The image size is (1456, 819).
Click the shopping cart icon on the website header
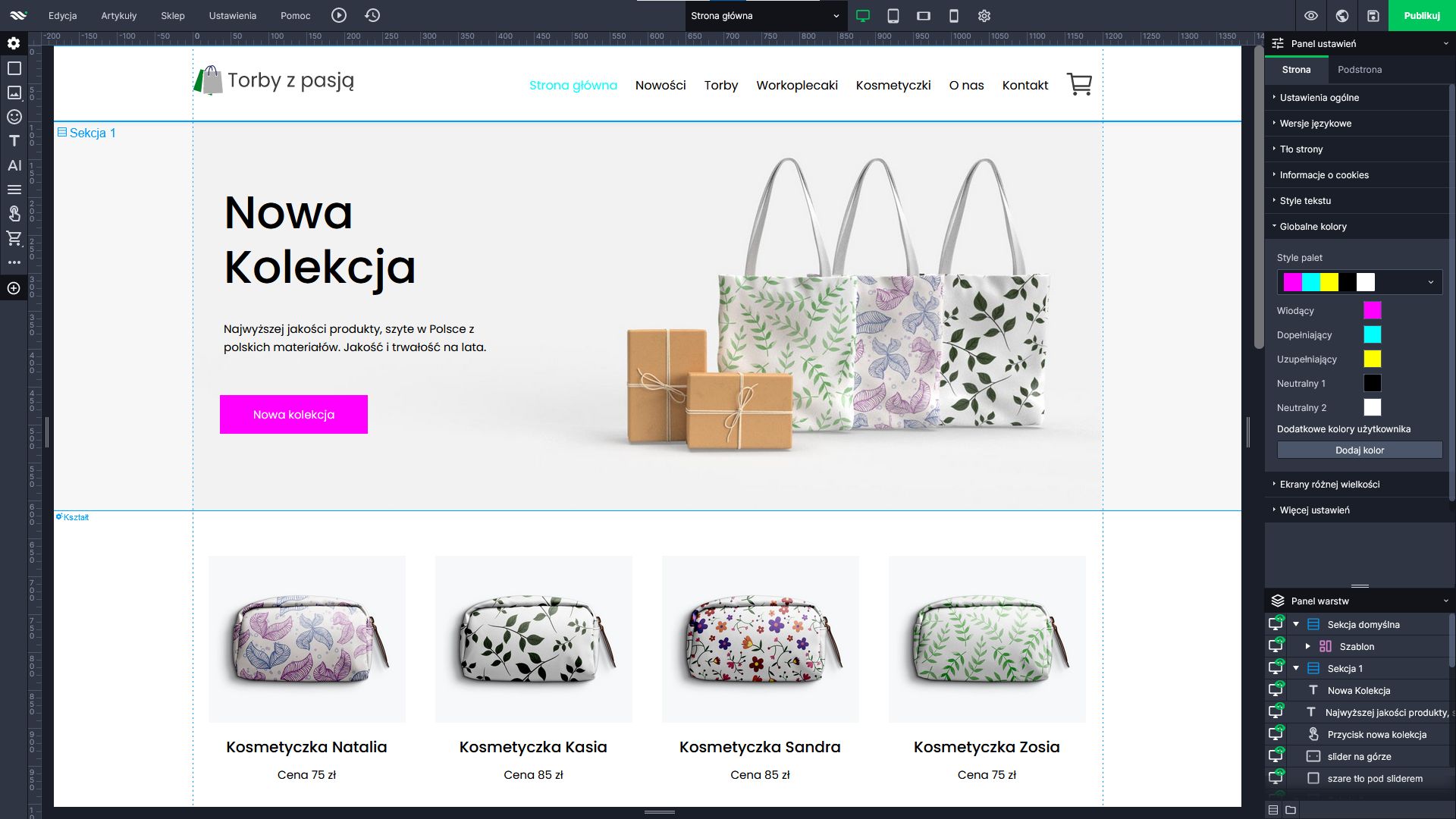click(1079, 84)
